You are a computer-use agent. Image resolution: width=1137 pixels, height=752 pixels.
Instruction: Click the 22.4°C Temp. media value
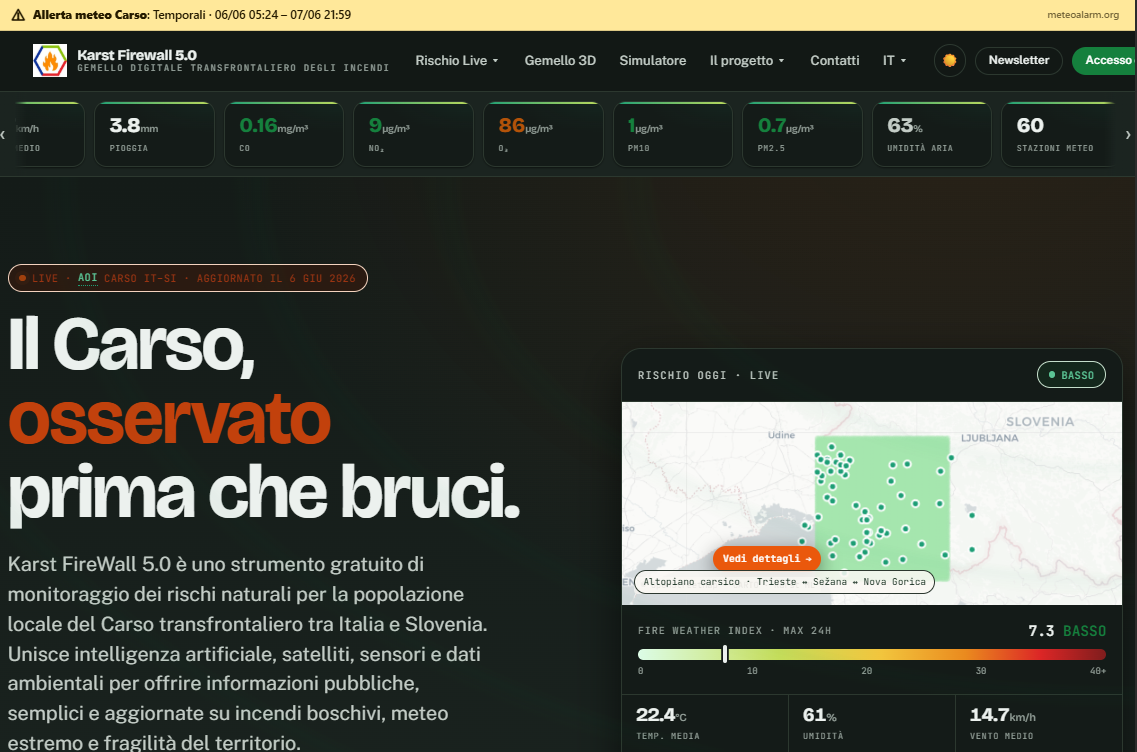[x=661, y=715]
